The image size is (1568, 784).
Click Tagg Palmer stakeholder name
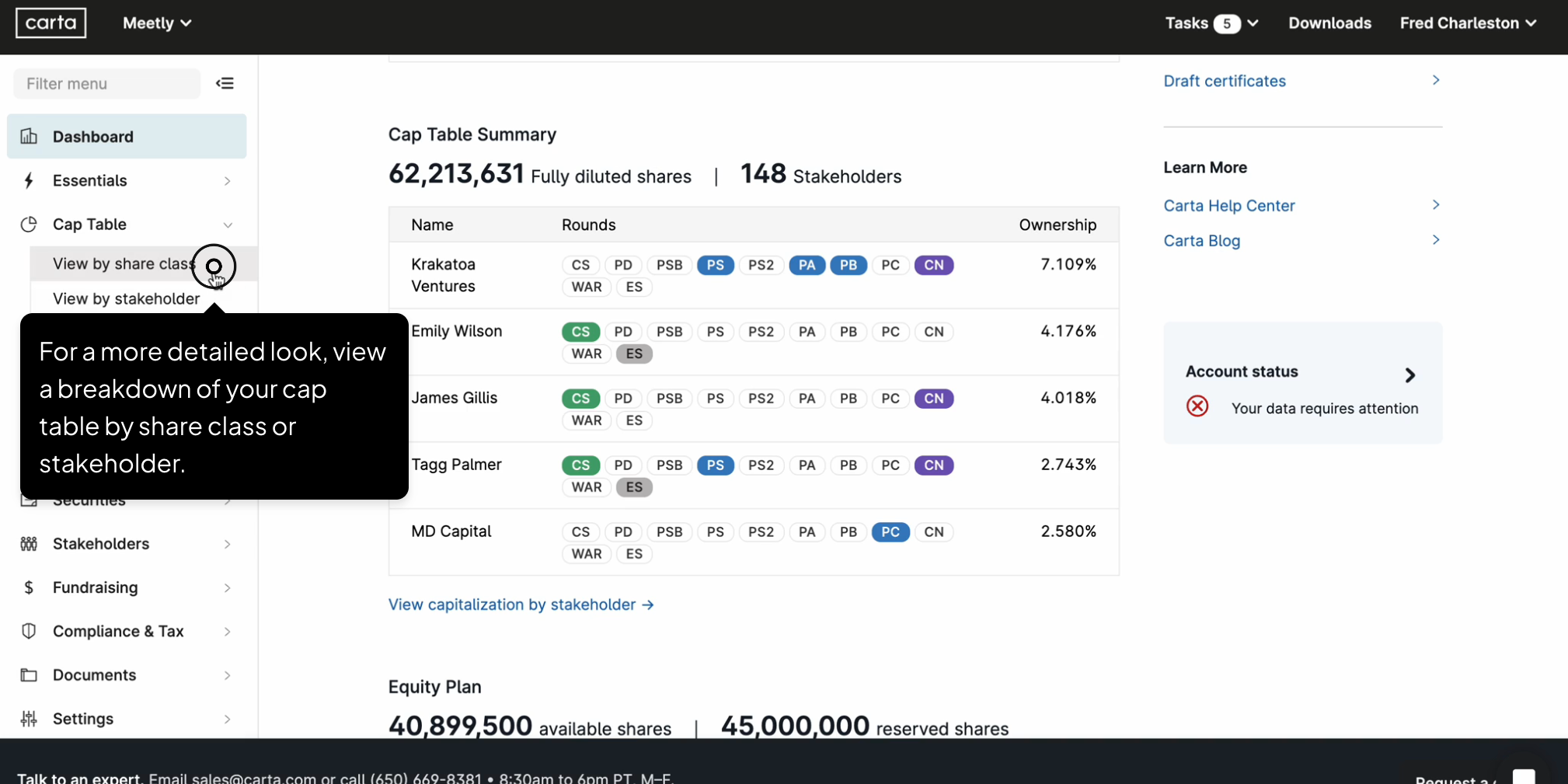(457, 465)
